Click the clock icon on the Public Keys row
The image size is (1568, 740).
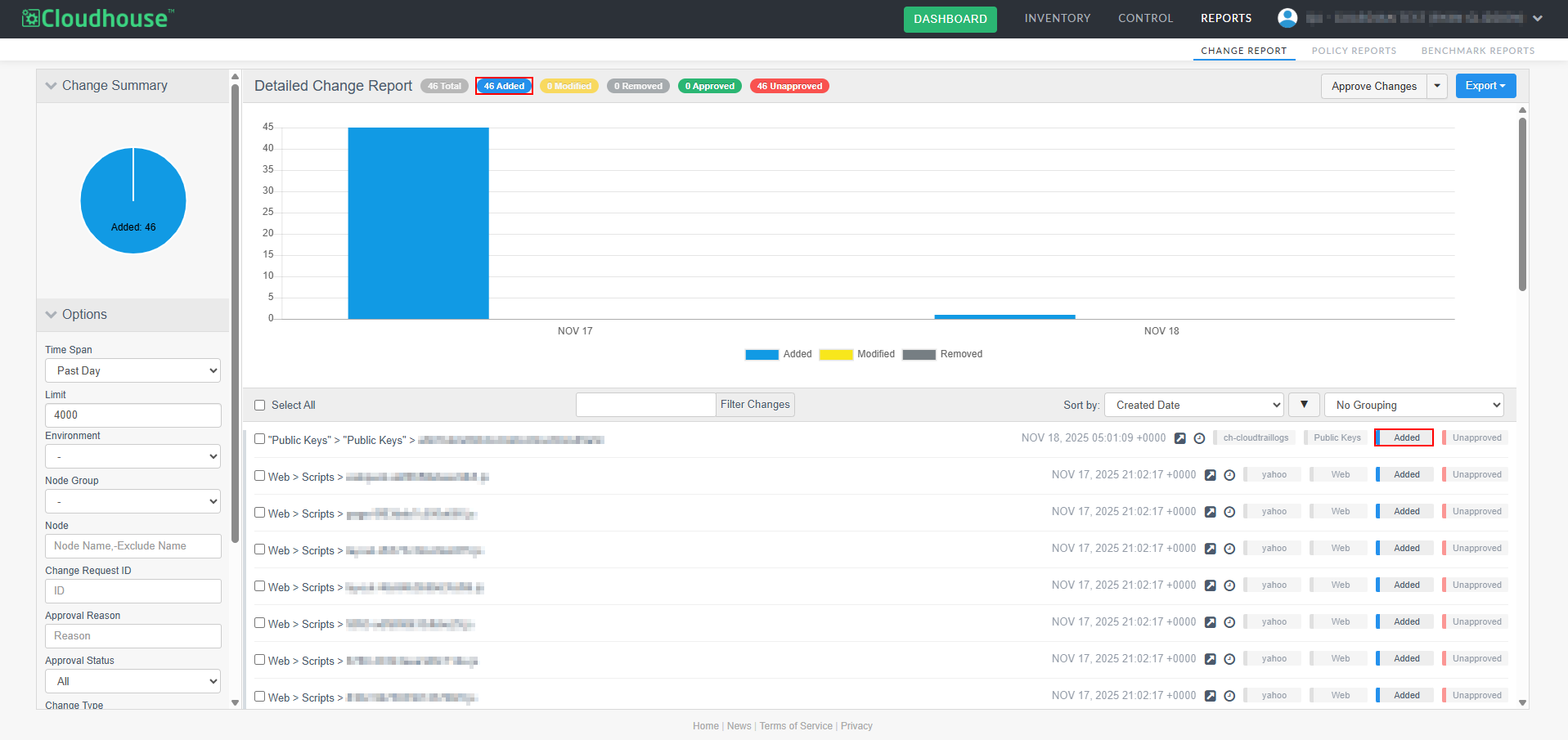tap(1199, 438)
